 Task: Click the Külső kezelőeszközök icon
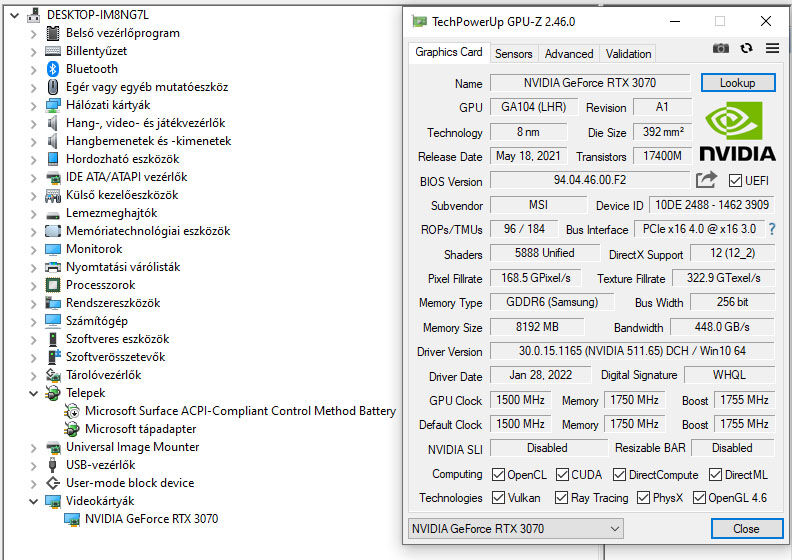53,195
